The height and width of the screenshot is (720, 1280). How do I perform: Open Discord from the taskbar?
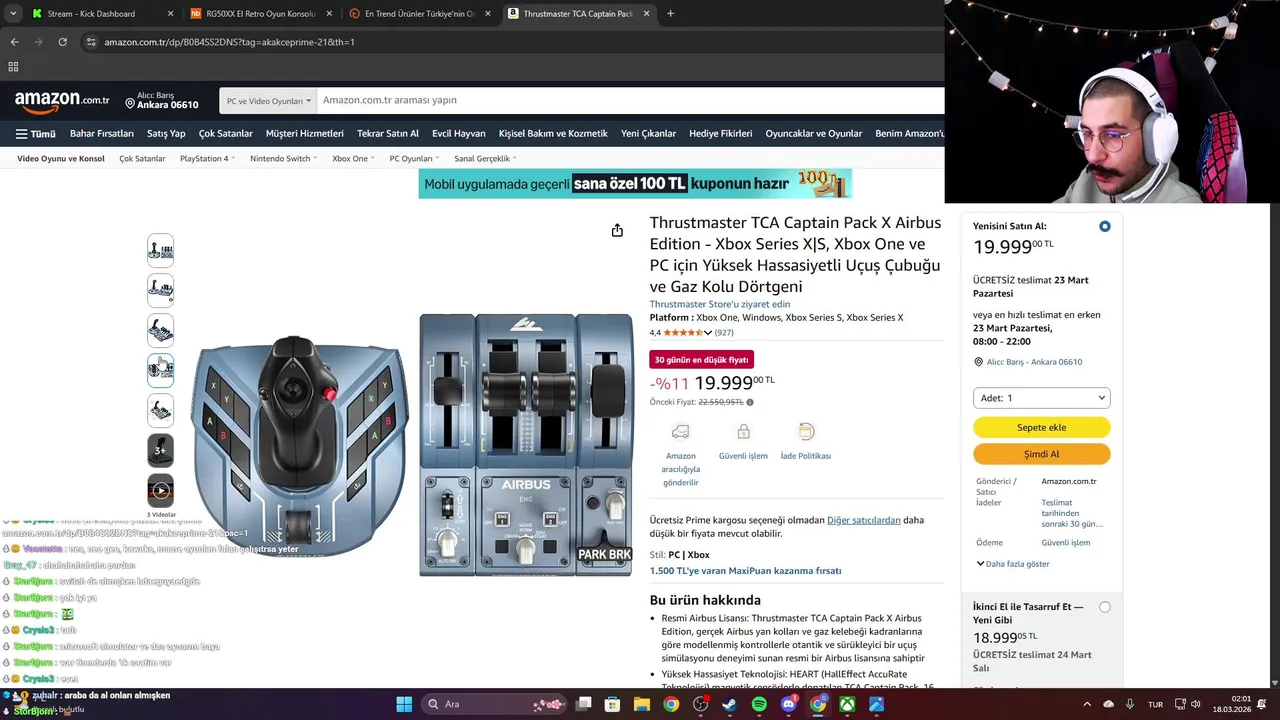788,704
